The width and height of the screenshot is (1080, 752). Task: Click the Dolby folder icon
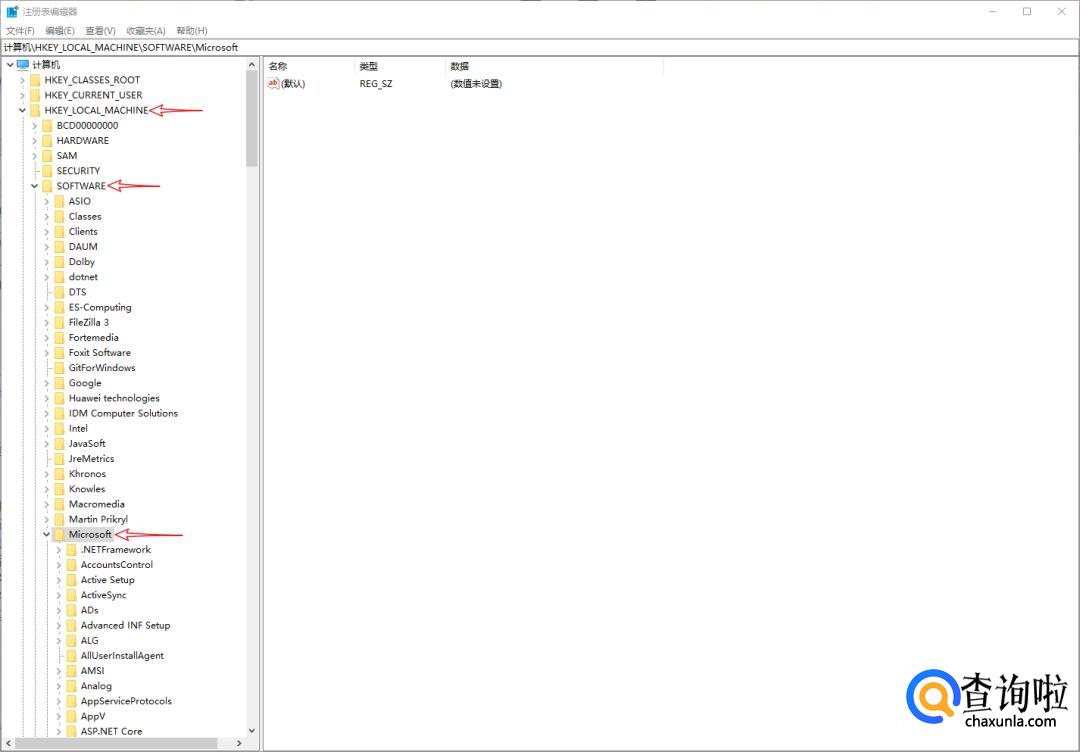pos(59,262)
